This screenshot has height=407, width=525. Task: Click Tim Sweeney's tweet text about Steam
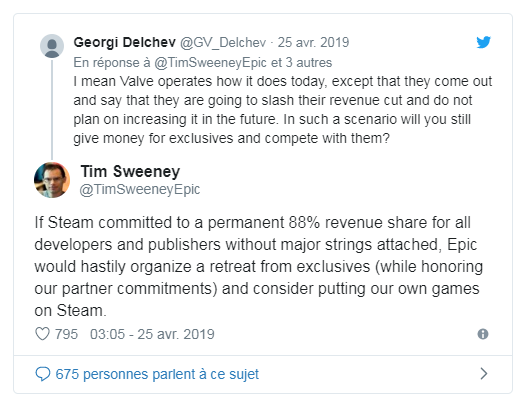[x=258, y=266]
